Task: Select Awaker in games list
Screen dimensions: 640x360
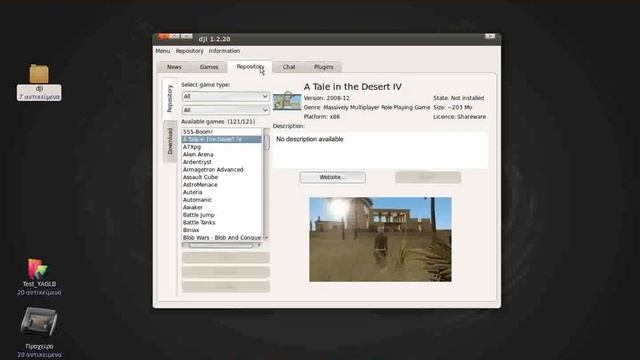Action: tap(222, 207)
